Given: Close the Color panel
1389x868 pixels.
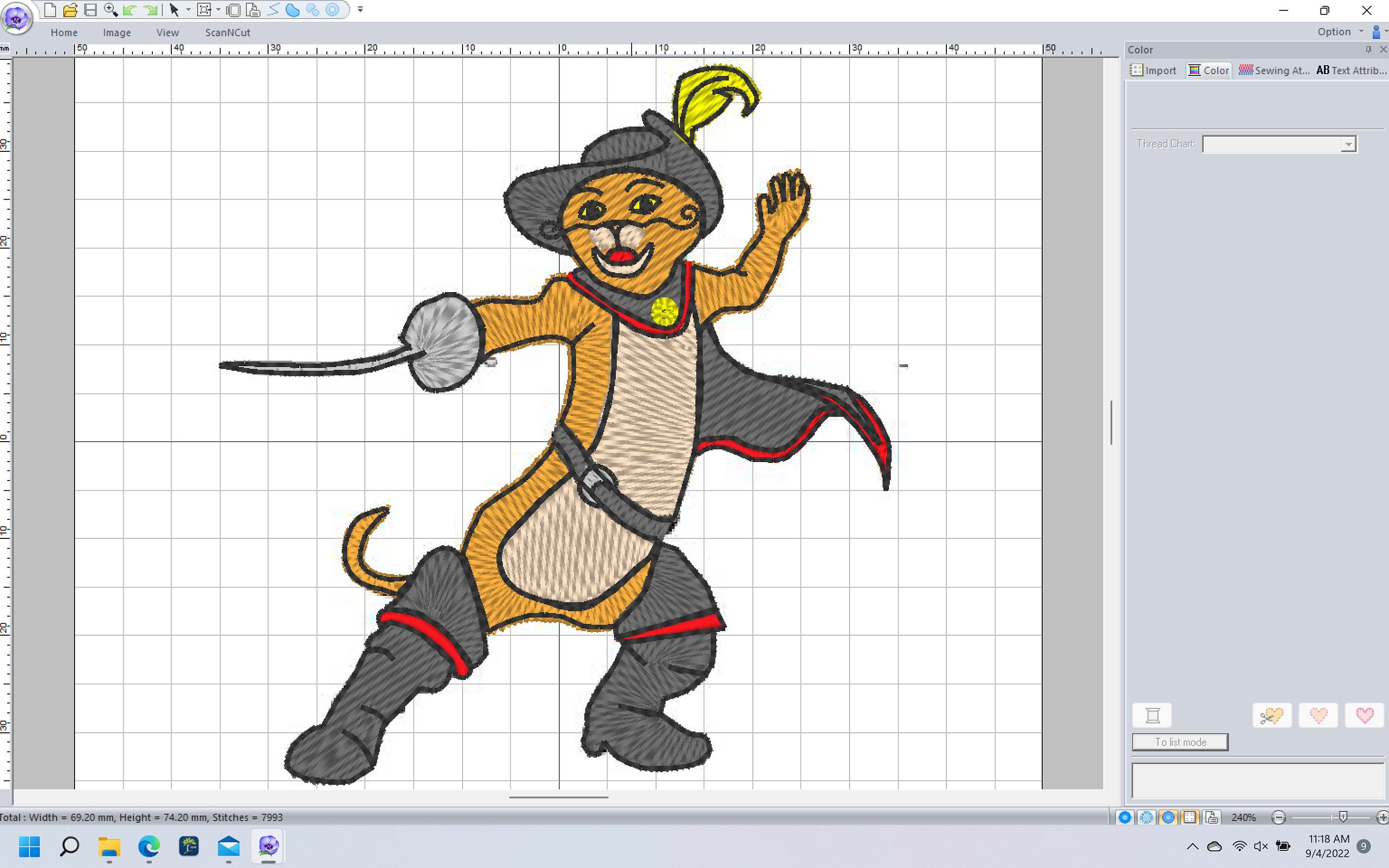Looking at the screenshot, I should (1383, 50).
